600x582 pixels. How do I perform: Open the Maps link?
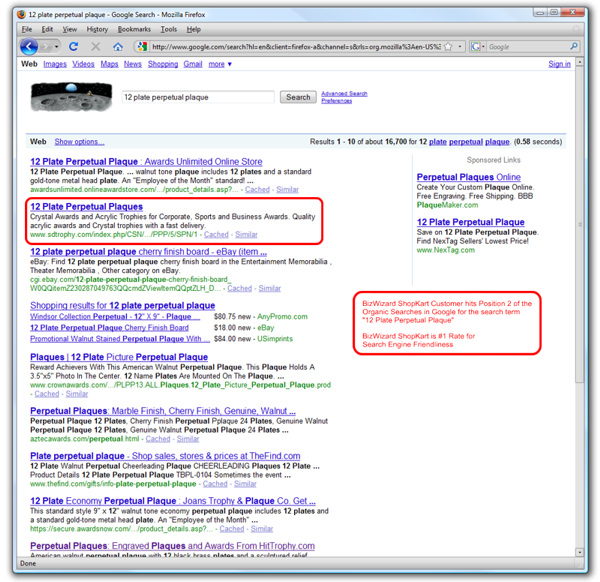coord(109,64)
